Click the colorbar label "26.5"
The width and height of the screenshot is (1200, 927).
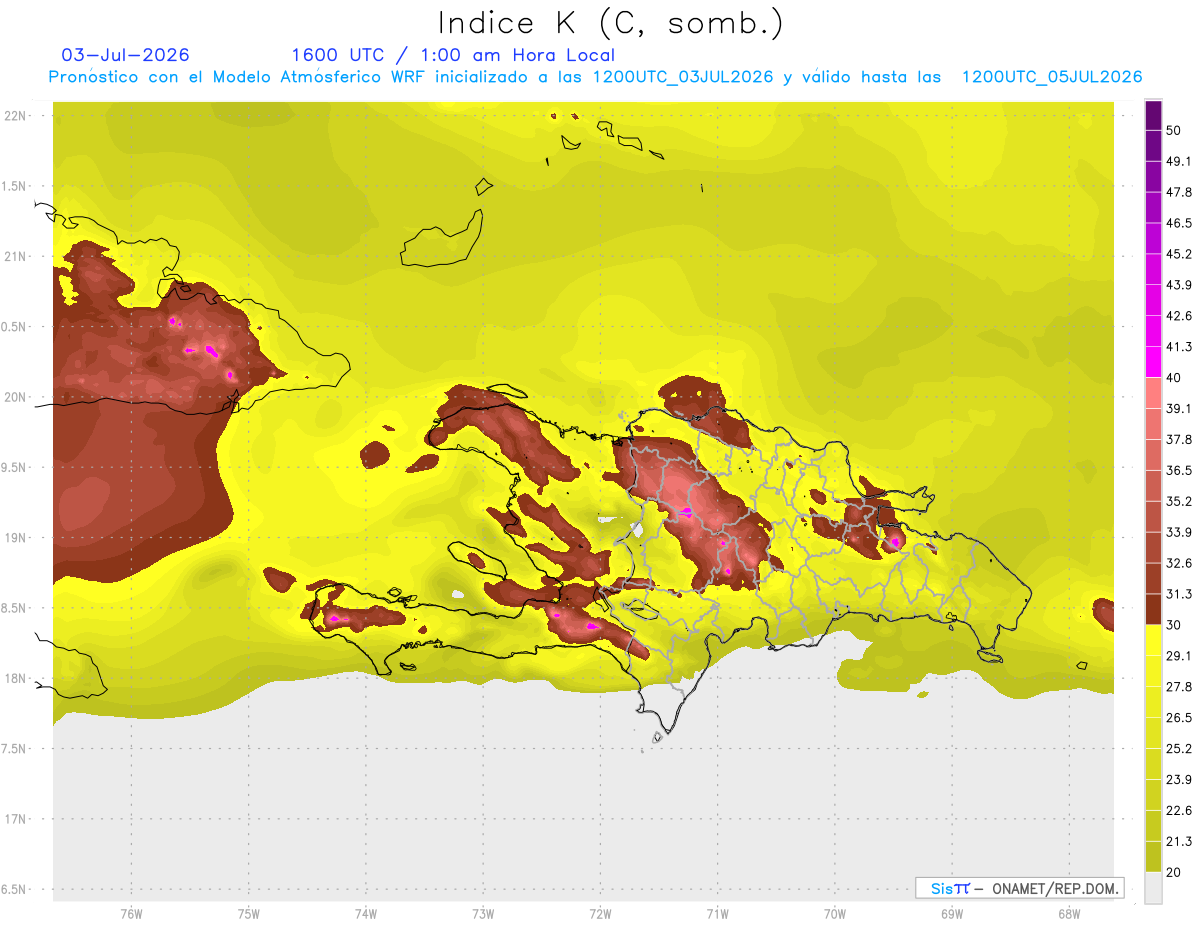pos(1179,717)
